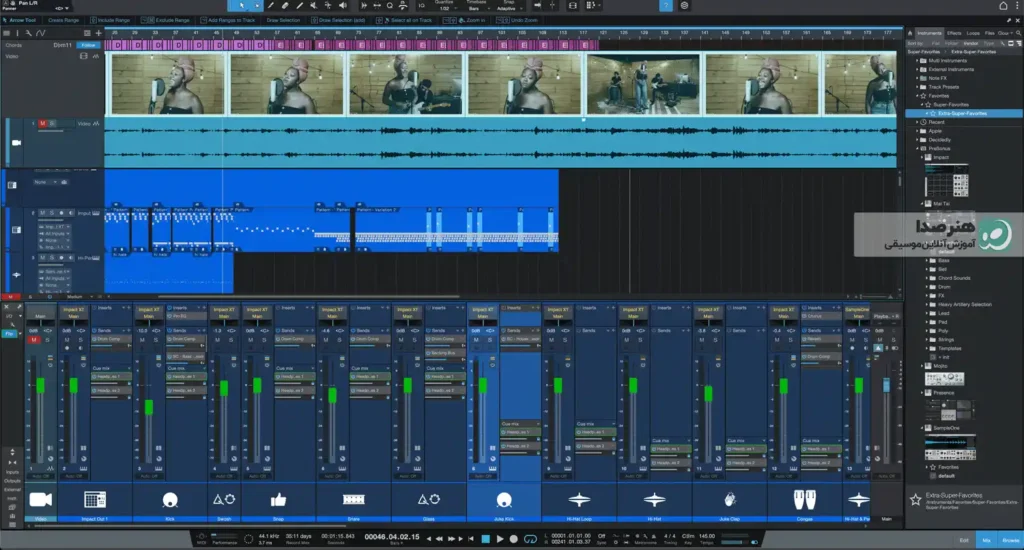Click the Juke Kick channel fader
This screenshot has width=1024, height=550.
click(483, 385)
